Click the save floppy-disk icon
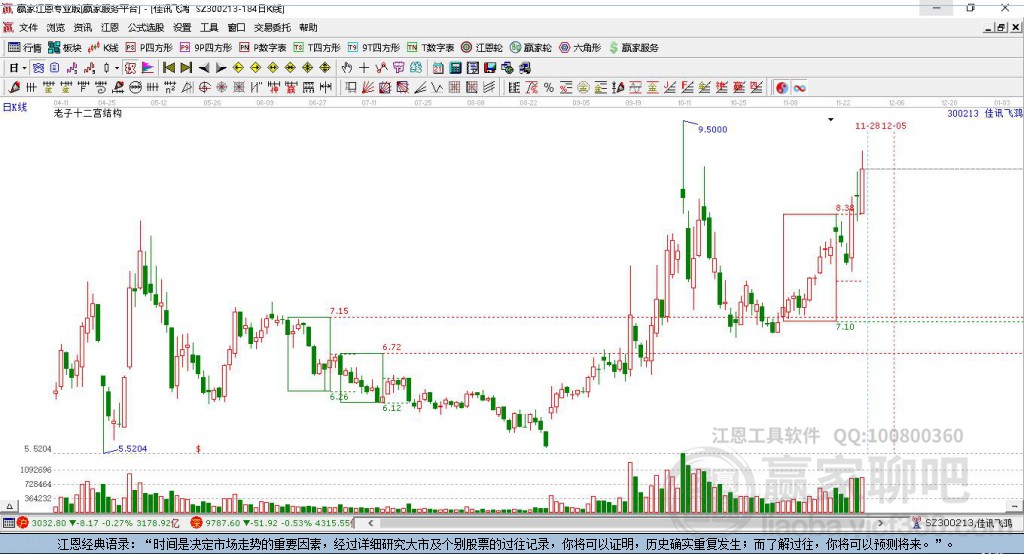Image resolution: width=1024 pixels, height=554 pixels. (x=490, y=68)
